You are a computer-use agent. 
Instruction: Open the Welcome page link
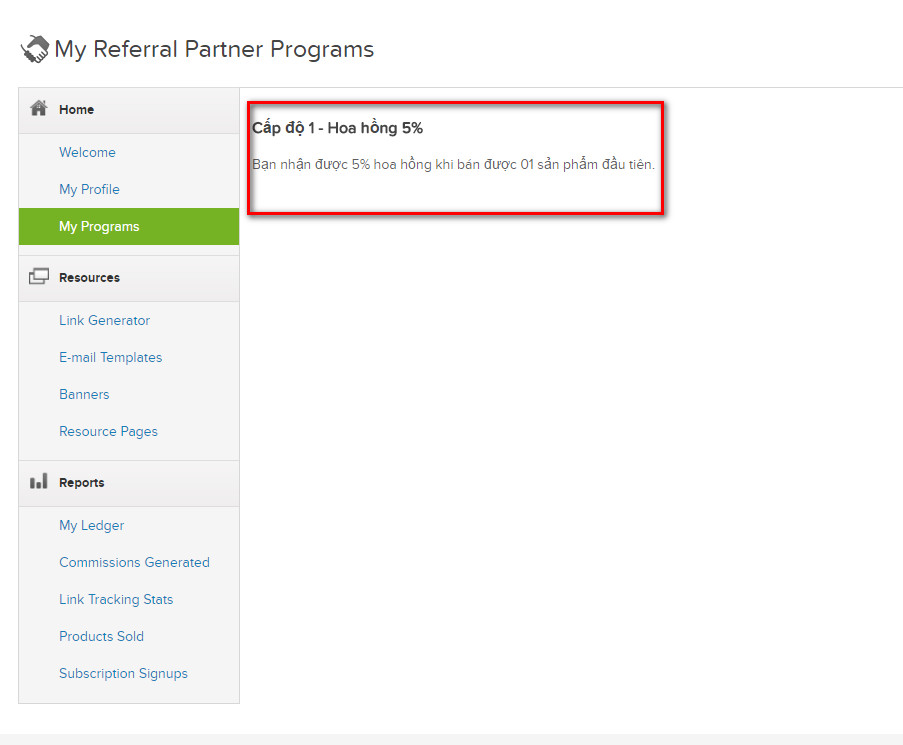87,153
